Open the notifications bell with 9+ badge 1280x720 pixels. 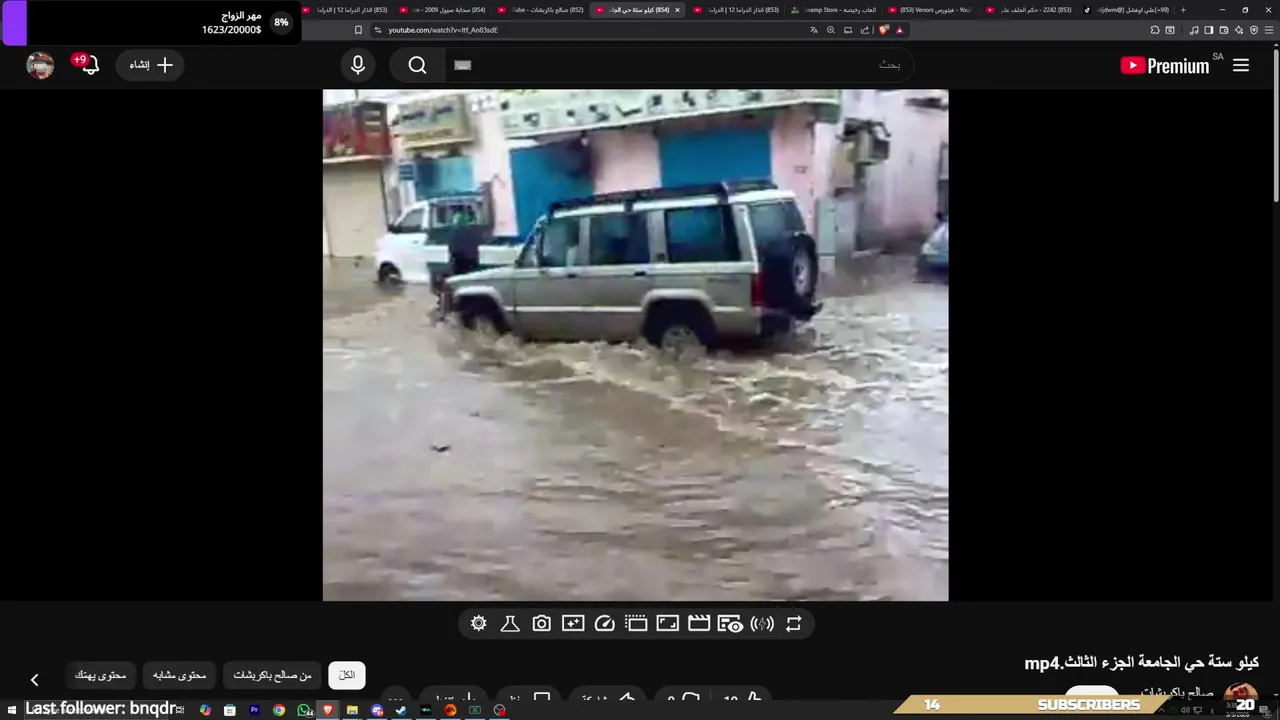(88, 64)
